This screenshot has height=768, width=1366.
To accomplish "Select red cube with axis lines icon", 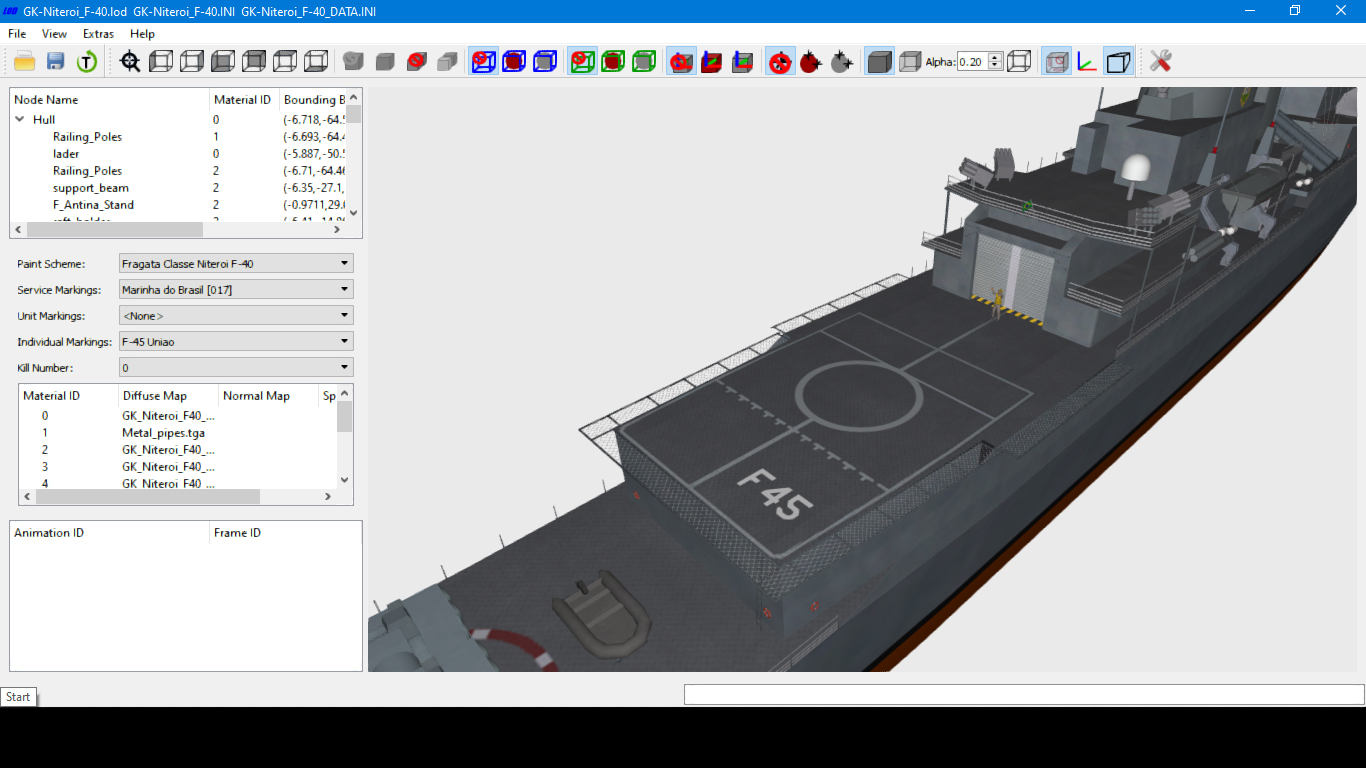I will pyautogui.click(x=712, y=62).
